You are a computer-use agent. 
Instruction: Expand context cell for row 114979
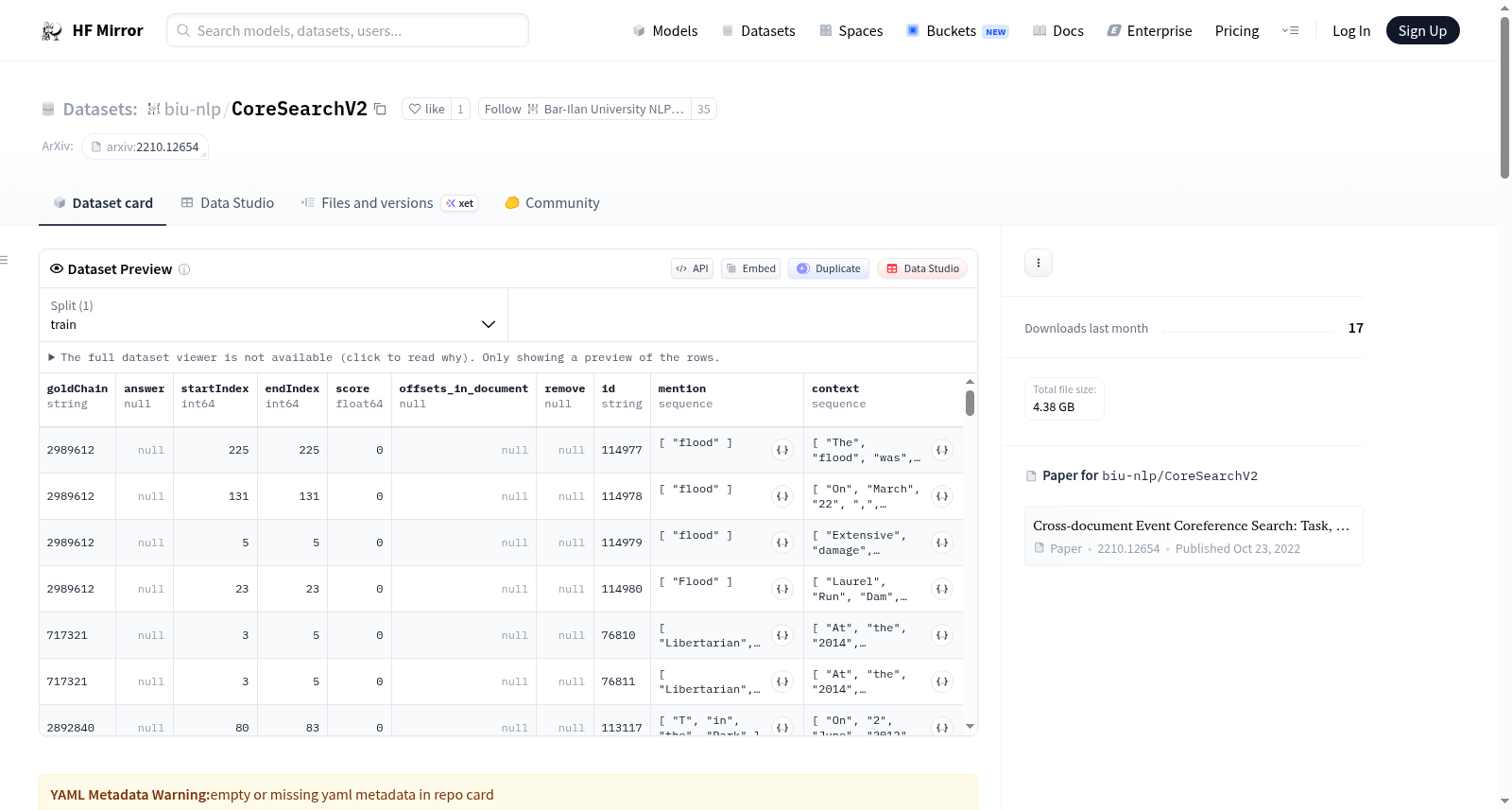[x=942, y=543]
